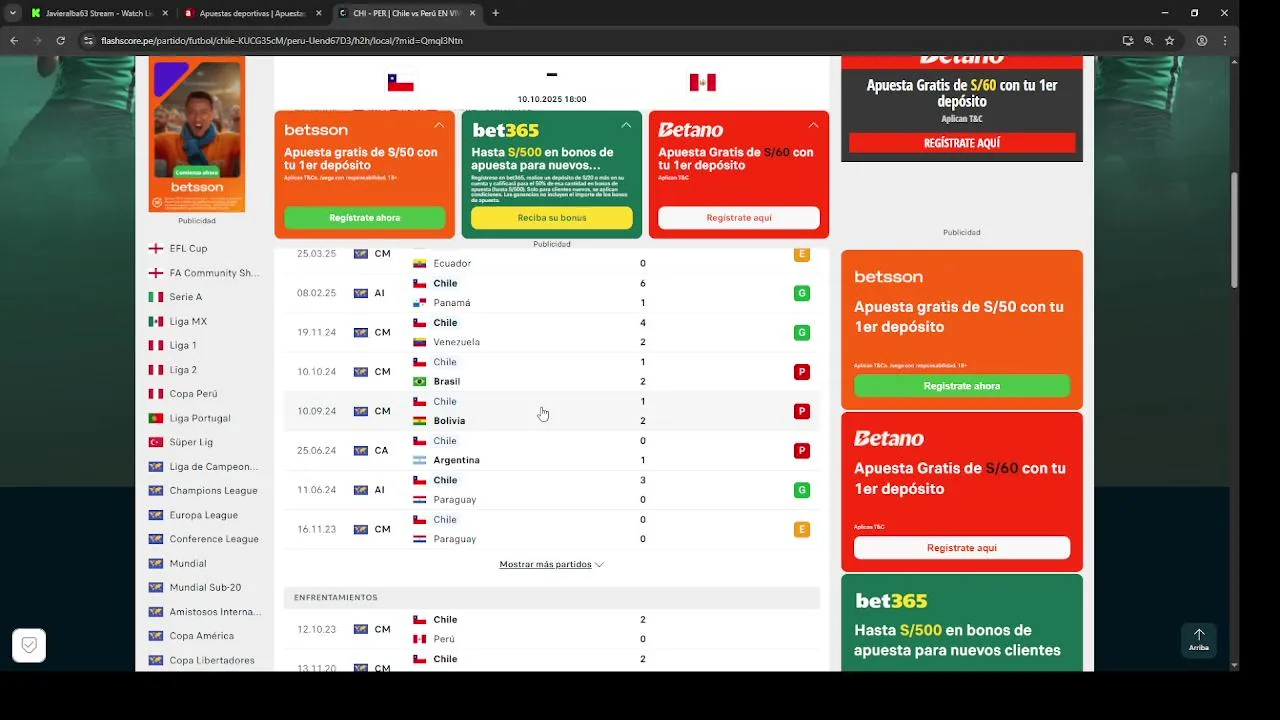The image size is (1280, 720).
Task: Open the Europa League sidebar link
Action: [x=203, y=515]
